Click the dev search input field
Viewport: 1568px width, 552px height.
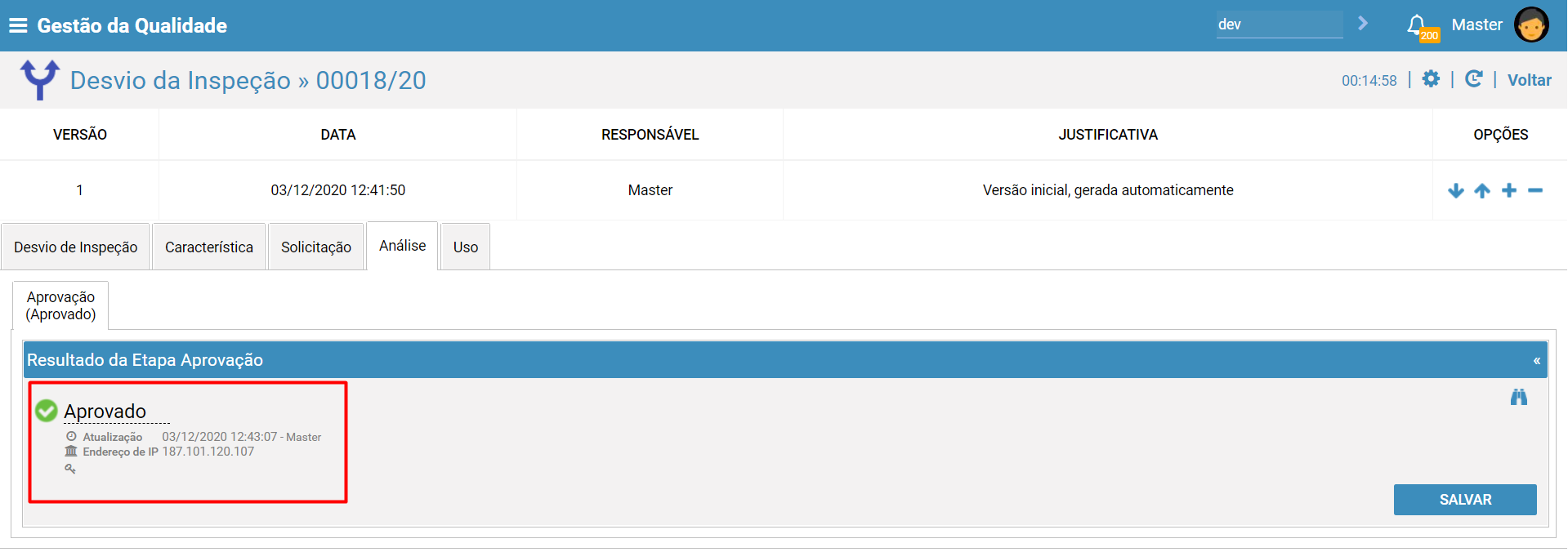click(x=1279, y=24)
